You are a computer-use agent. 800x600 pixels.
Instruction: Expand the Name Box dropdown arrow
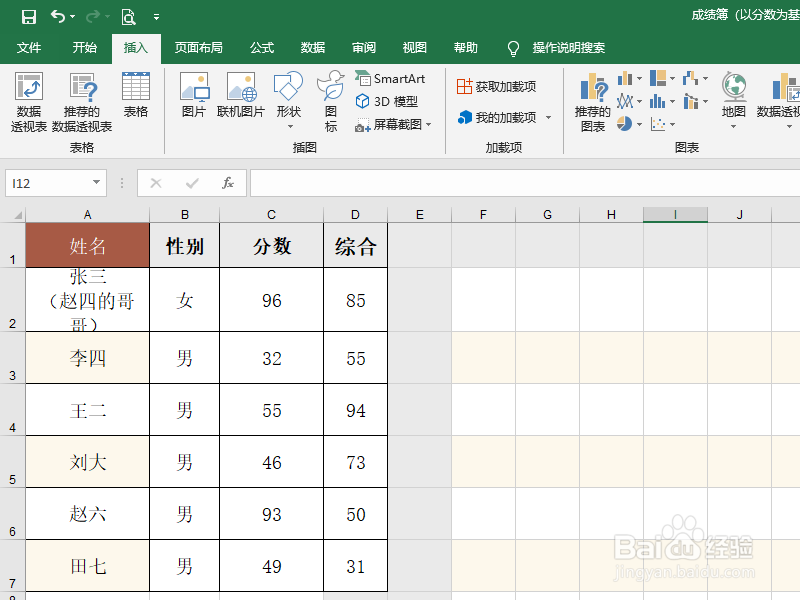point(97,183)
